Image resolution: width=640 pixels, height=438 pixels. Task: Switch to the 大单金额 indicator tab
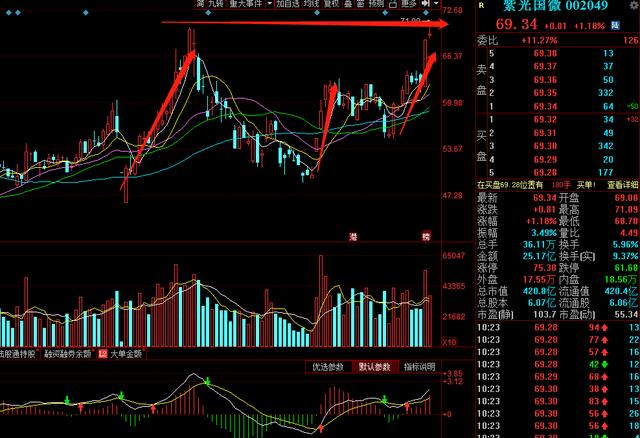(126, 354)
